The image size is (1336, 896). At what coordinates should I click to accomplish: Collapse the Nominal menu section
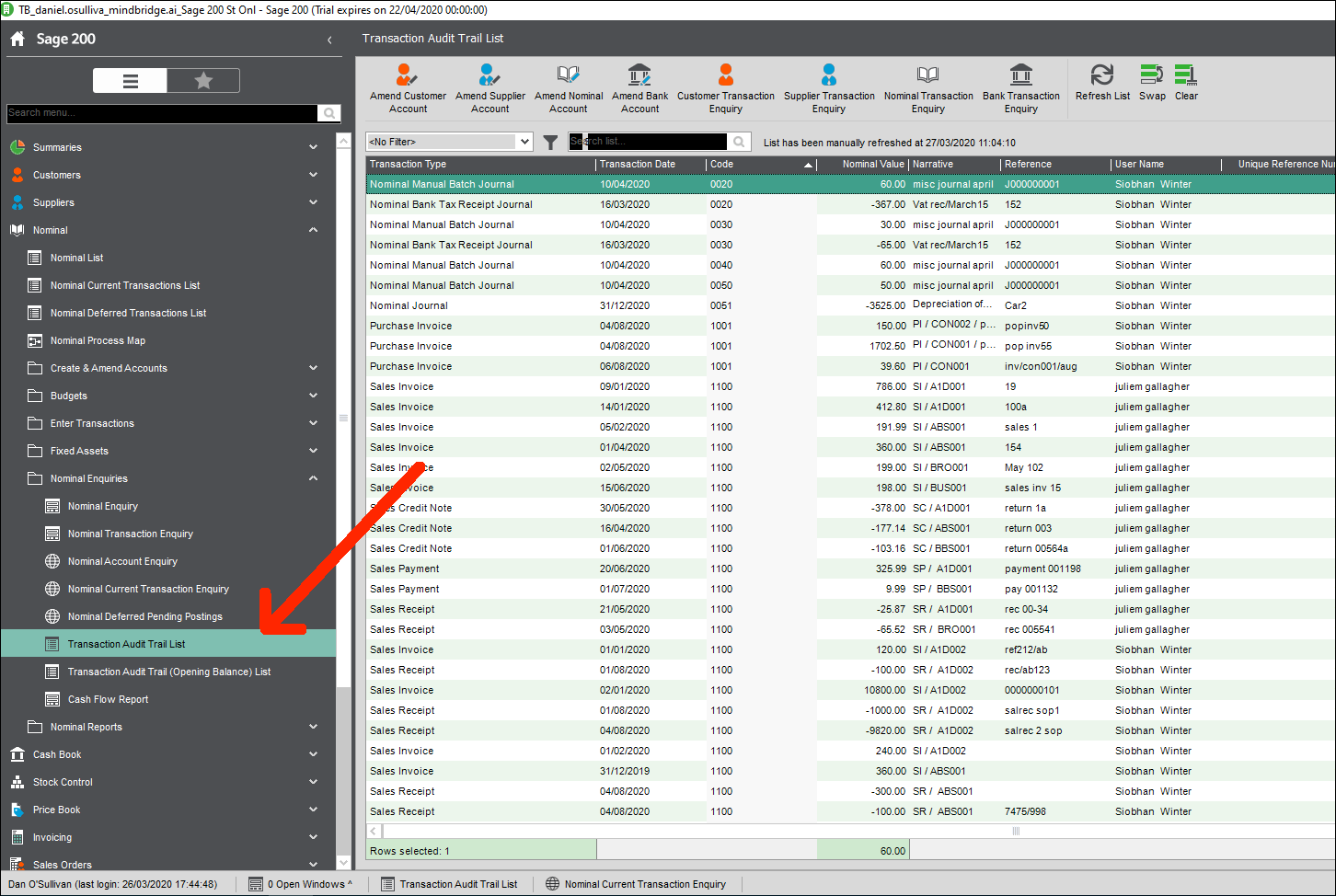313,230
